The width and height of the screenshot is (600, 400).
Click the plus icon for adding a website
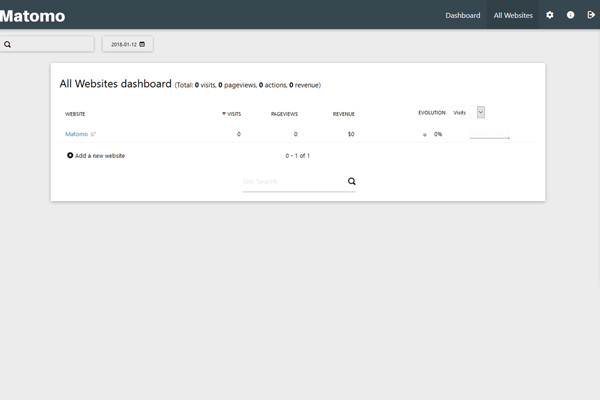(70, 156)
